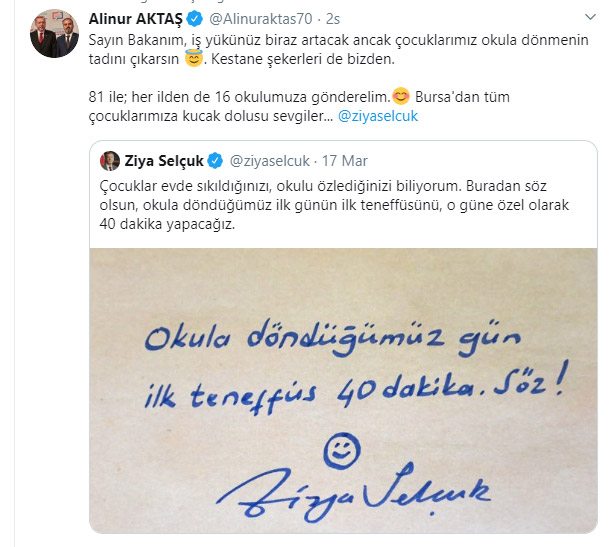Open the blue @ziyaselcuk mention link
This screenshot has width=611, height=547.
378,116
